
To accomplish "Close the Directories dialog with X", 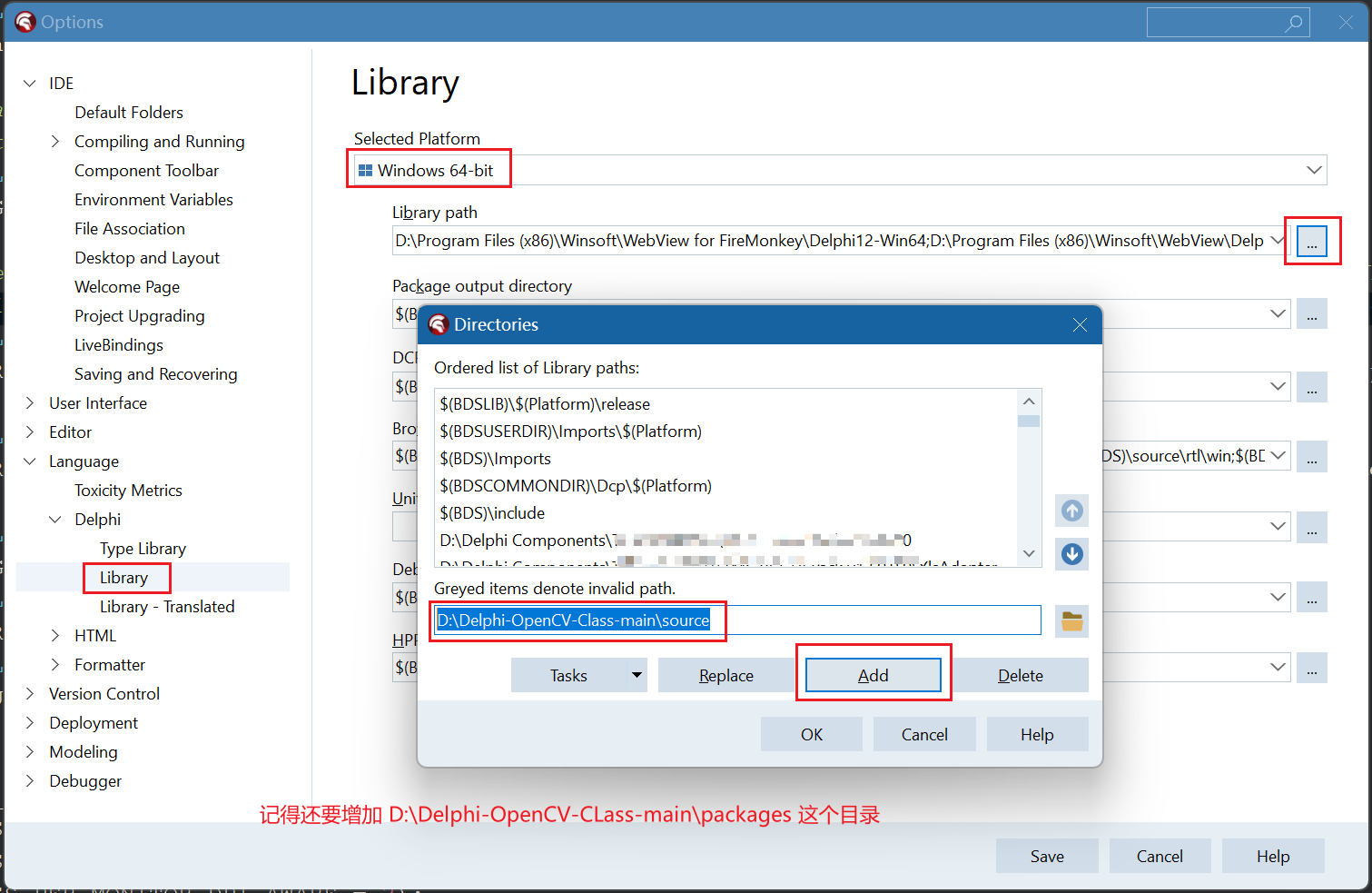I will point(1080,325).
